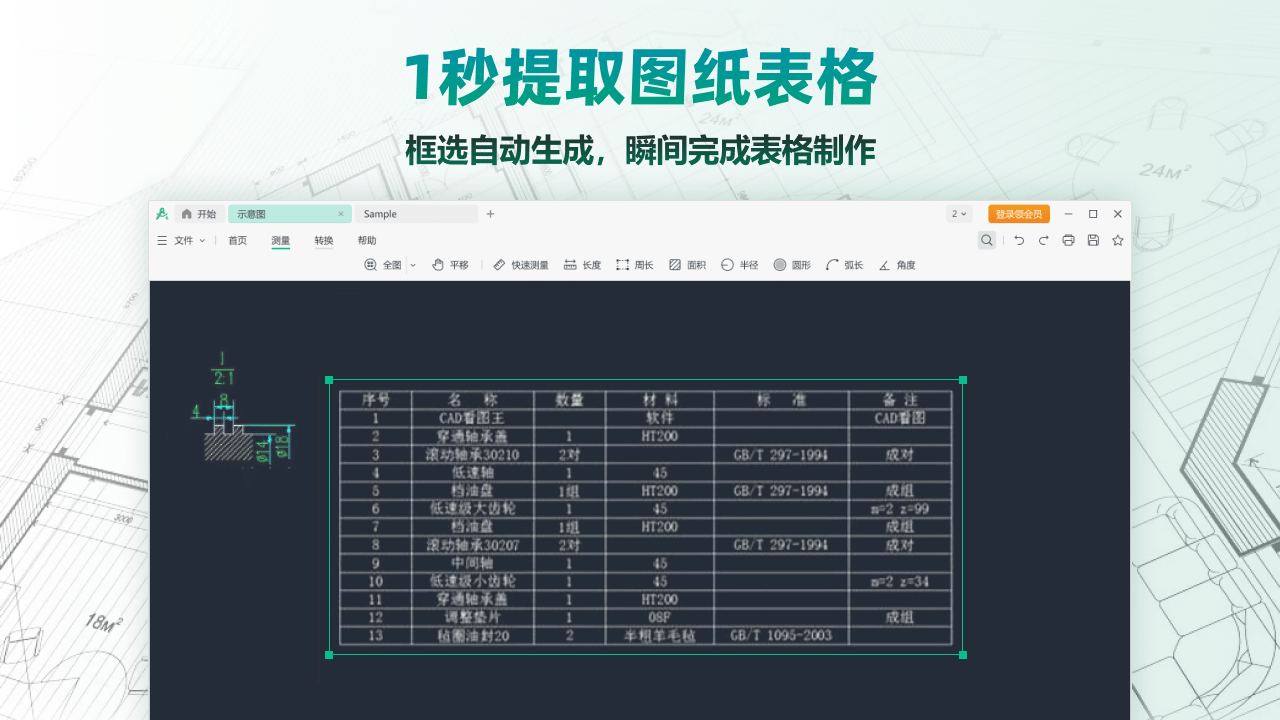Select the 快速测量 quick measure tool
The height and width of the screenshot is (720, 1280).
coord(521,265)
